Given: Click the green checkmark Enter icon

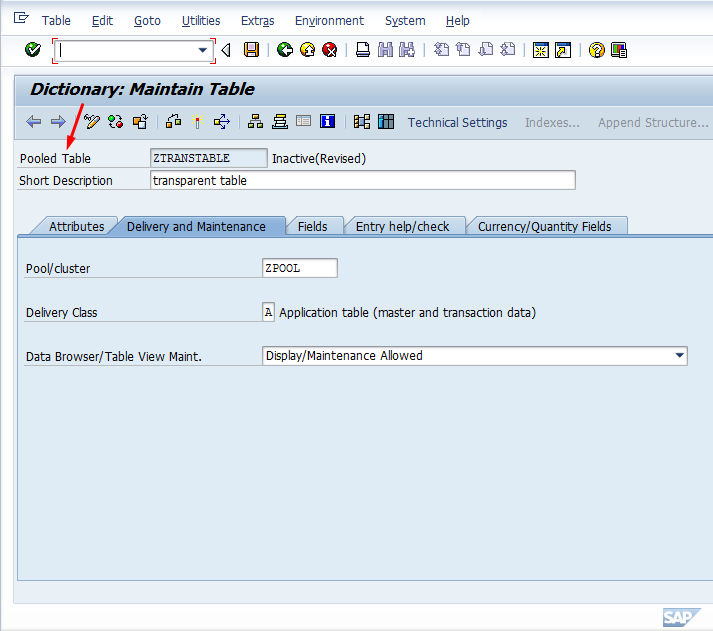Looking at the screenshot, I should pos(33,50).
